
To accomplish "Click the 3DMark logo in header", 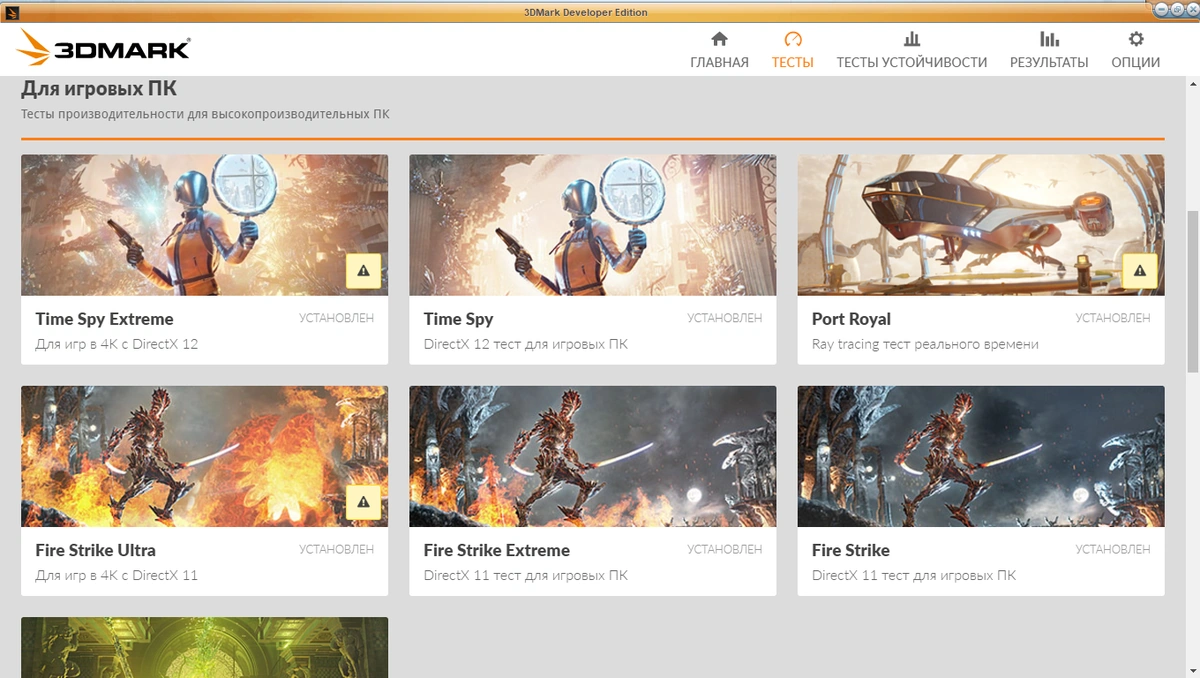I will [x=103, y=47].
